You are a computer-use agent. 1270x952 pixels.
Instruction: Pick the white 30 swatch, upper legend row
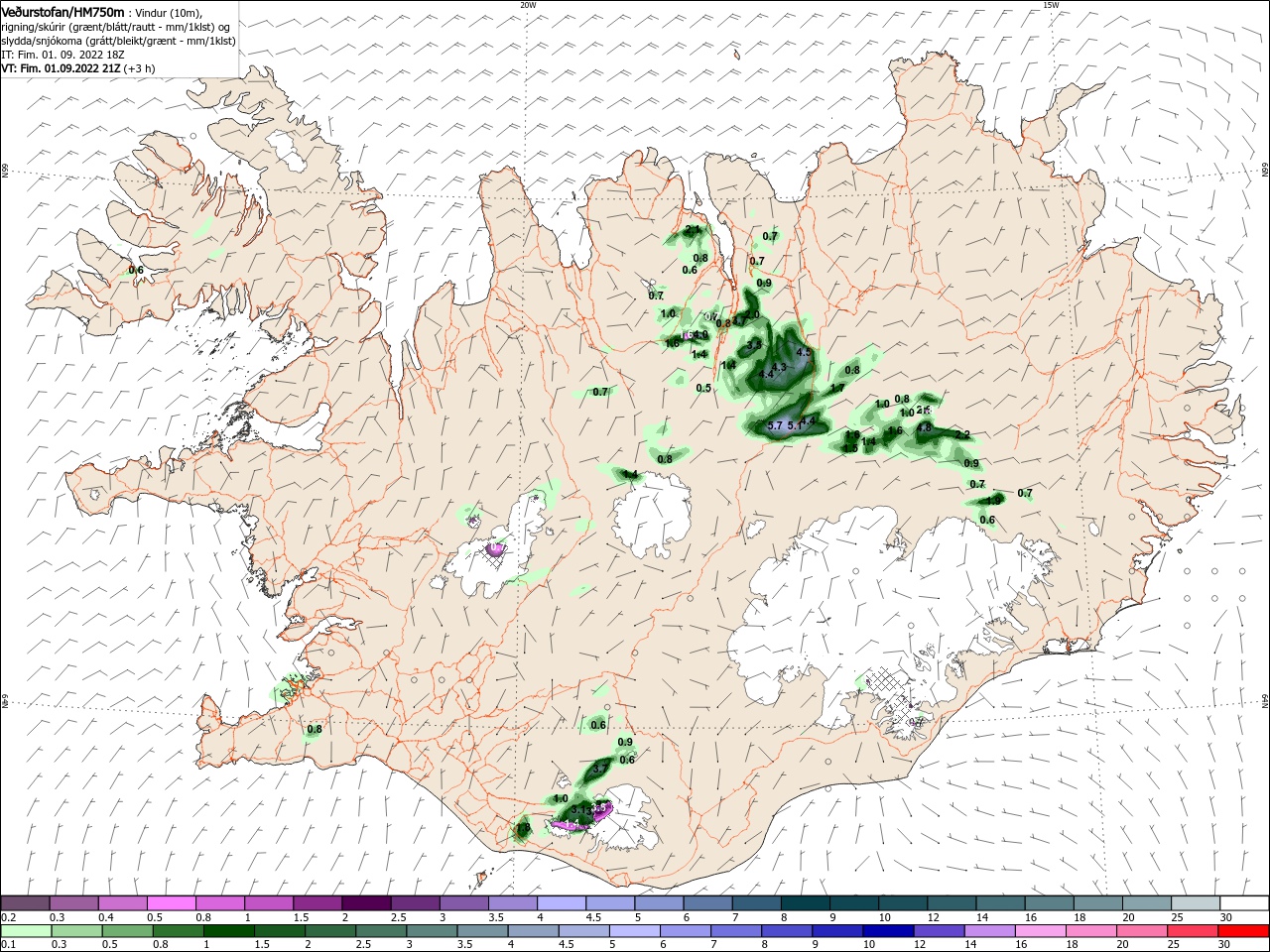pyautogui.click(x=1244, y=903)
